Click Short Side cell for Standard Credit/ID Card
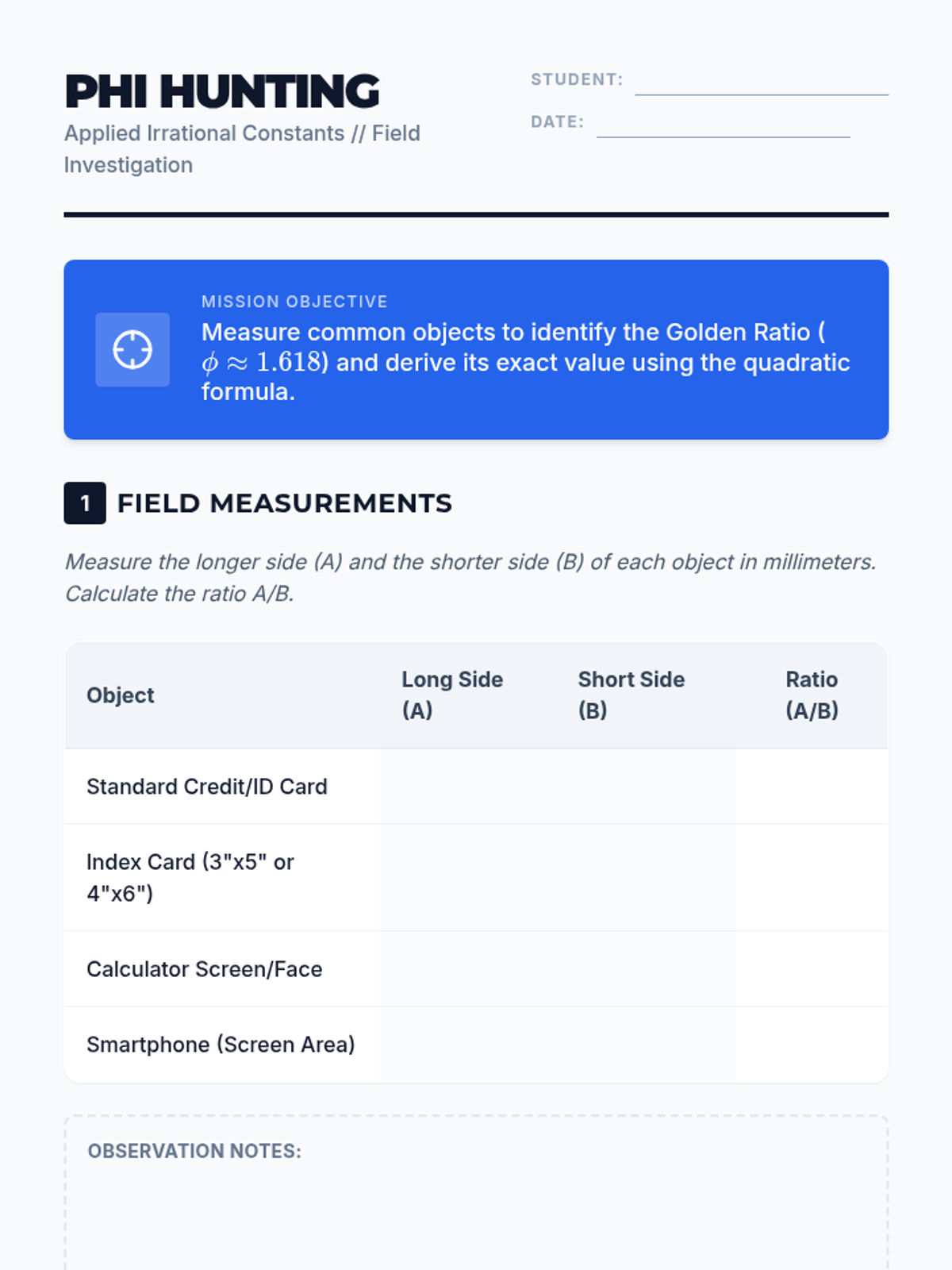 [647, 787]
